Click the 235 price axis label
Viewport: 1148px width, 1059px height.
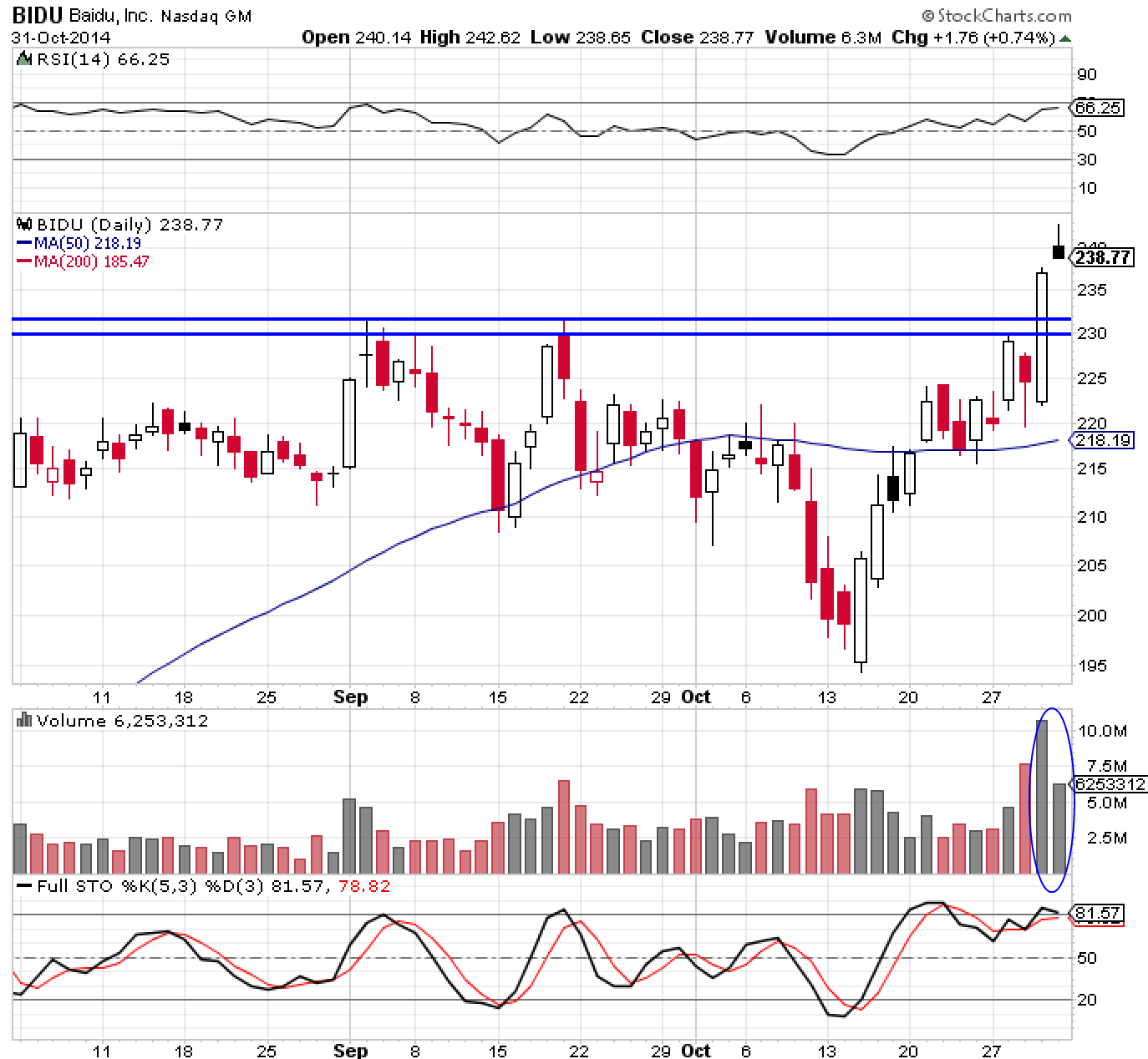(1093, 290)
